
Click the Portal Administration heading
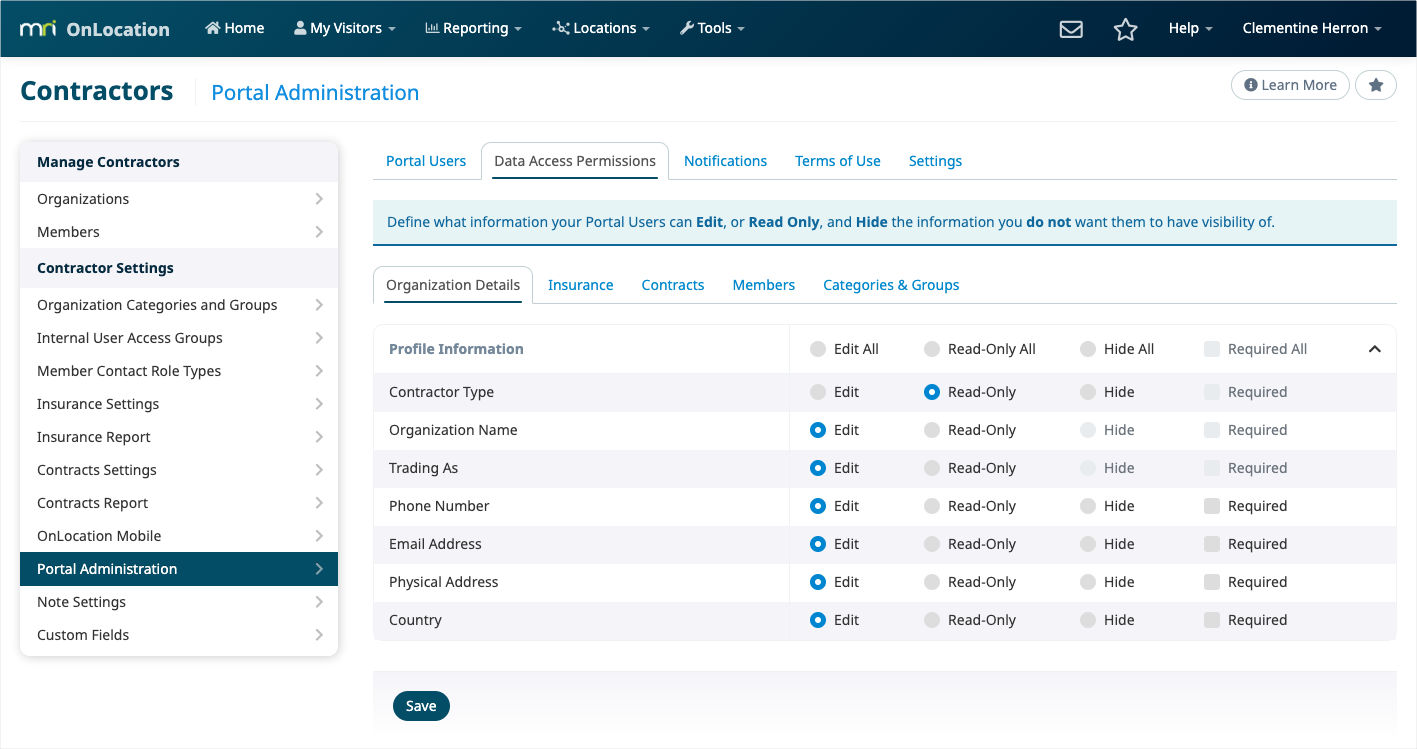[315, 92]
